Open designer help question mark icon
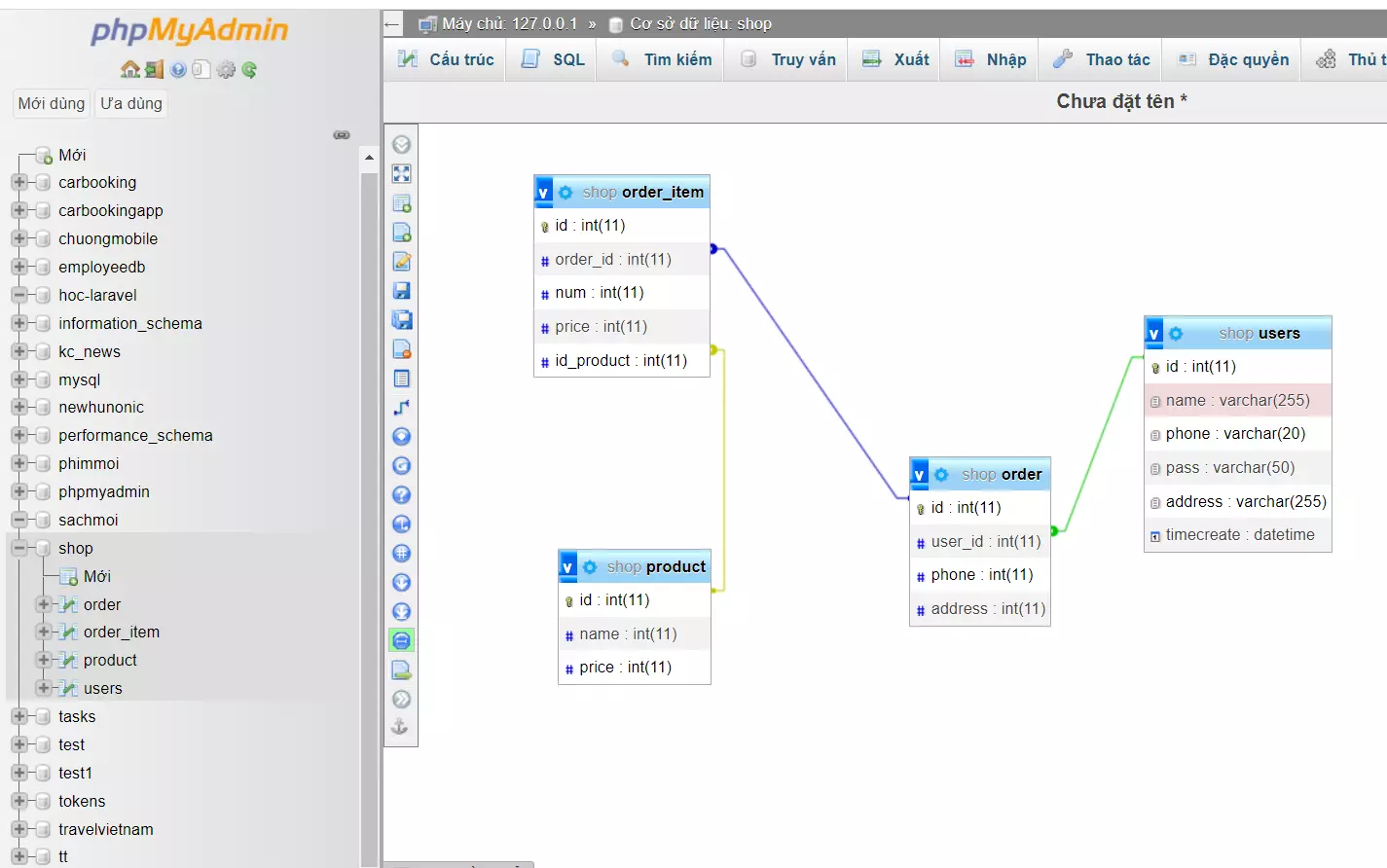Image resolution: width=1387 pixels, height=868 pixels. point(401,495)
